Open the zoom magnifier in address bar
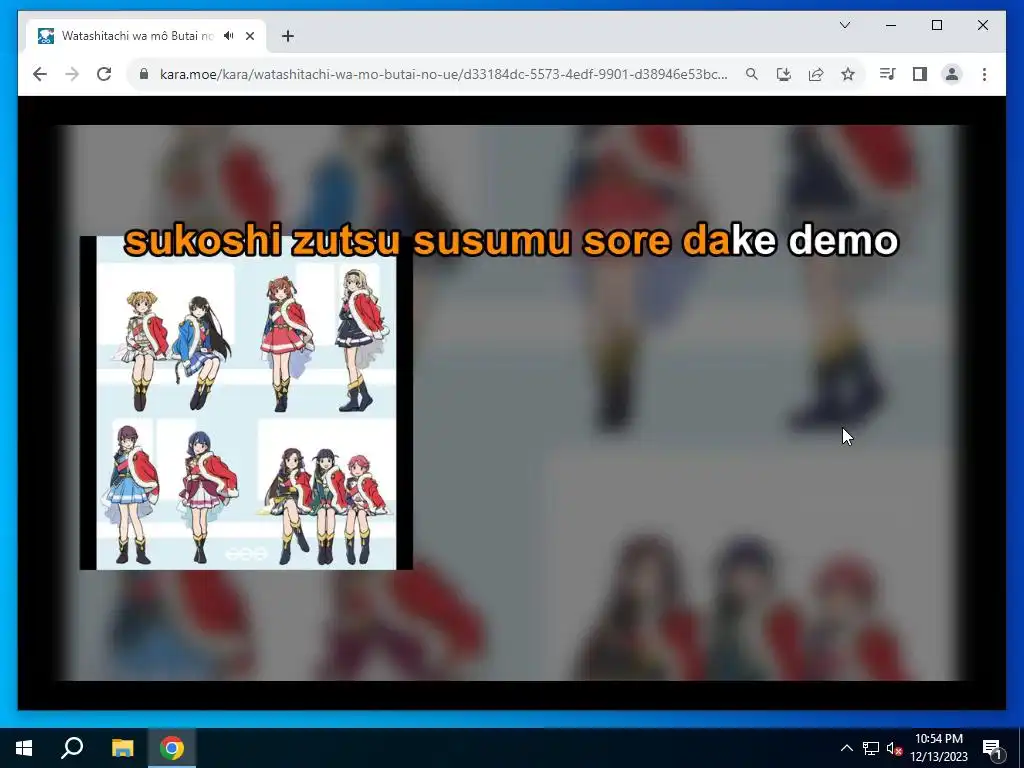Screen dimensions: 1024x768 pyautogui.click(x=752, y=74)
